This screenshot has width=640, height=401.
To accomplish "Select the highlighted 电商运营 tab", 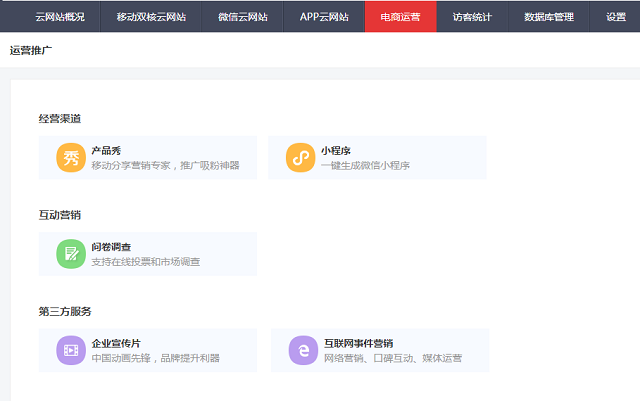I will pos(400,17).
